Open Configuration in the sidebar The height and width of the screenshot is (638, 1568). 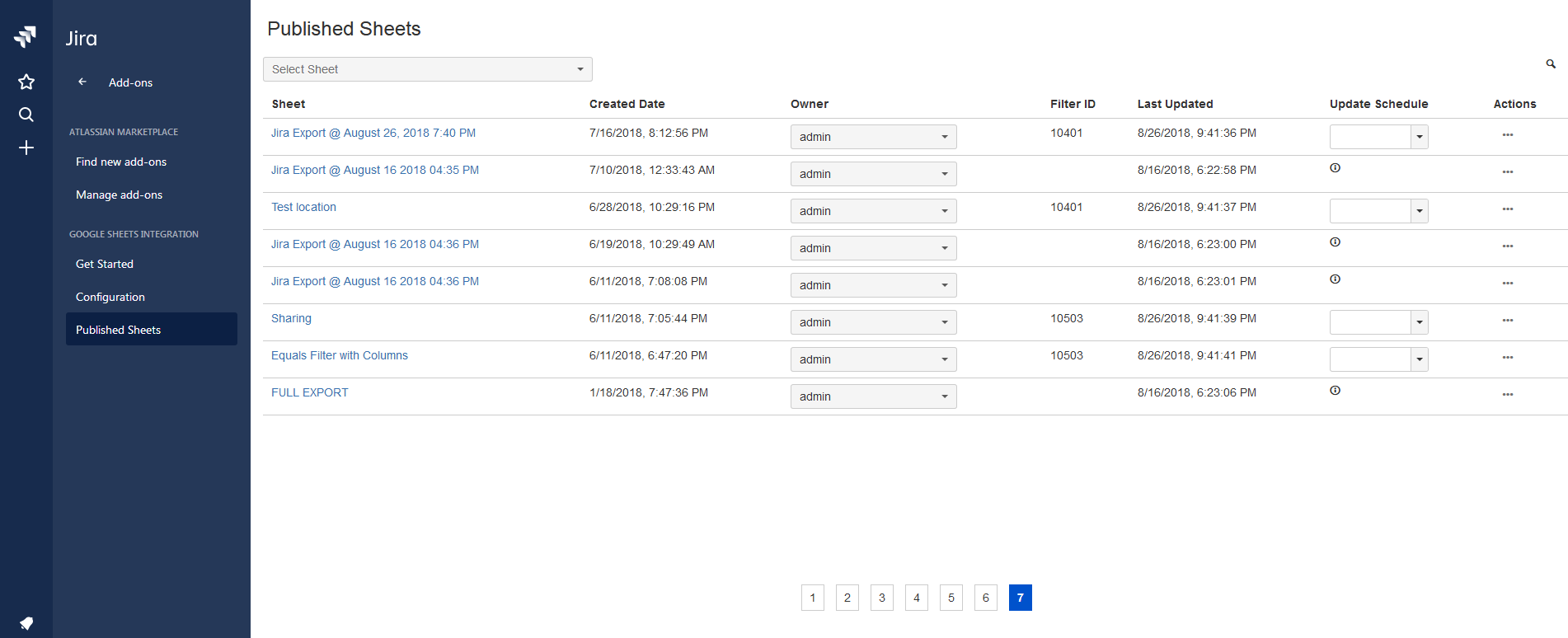(110, 297)
